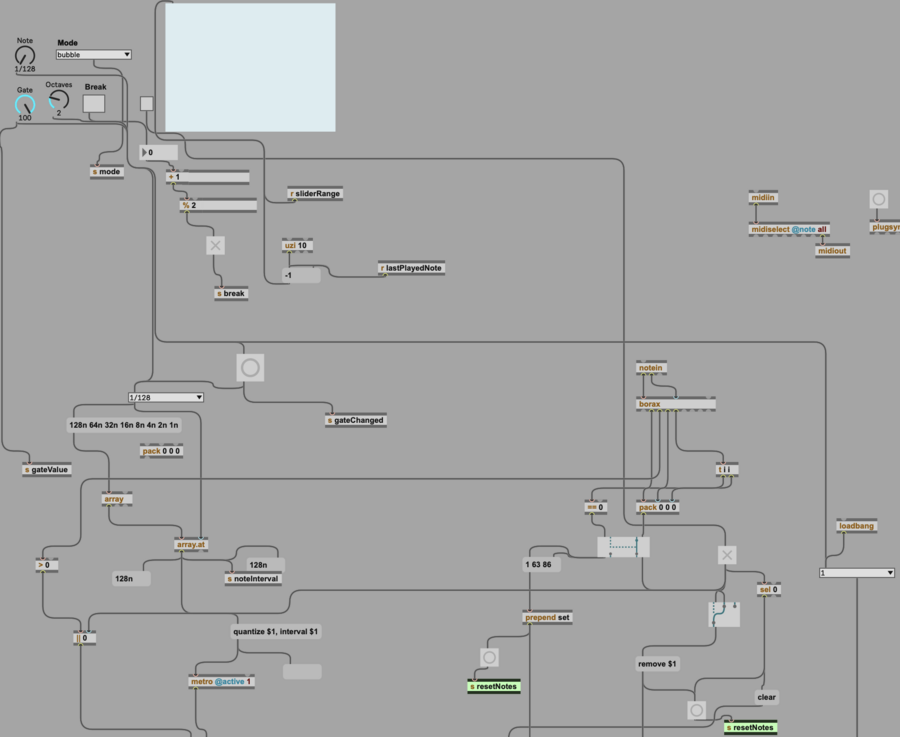Click the Octaves dial
Screen dimensions: 900x737
click(x=59, y=100)
